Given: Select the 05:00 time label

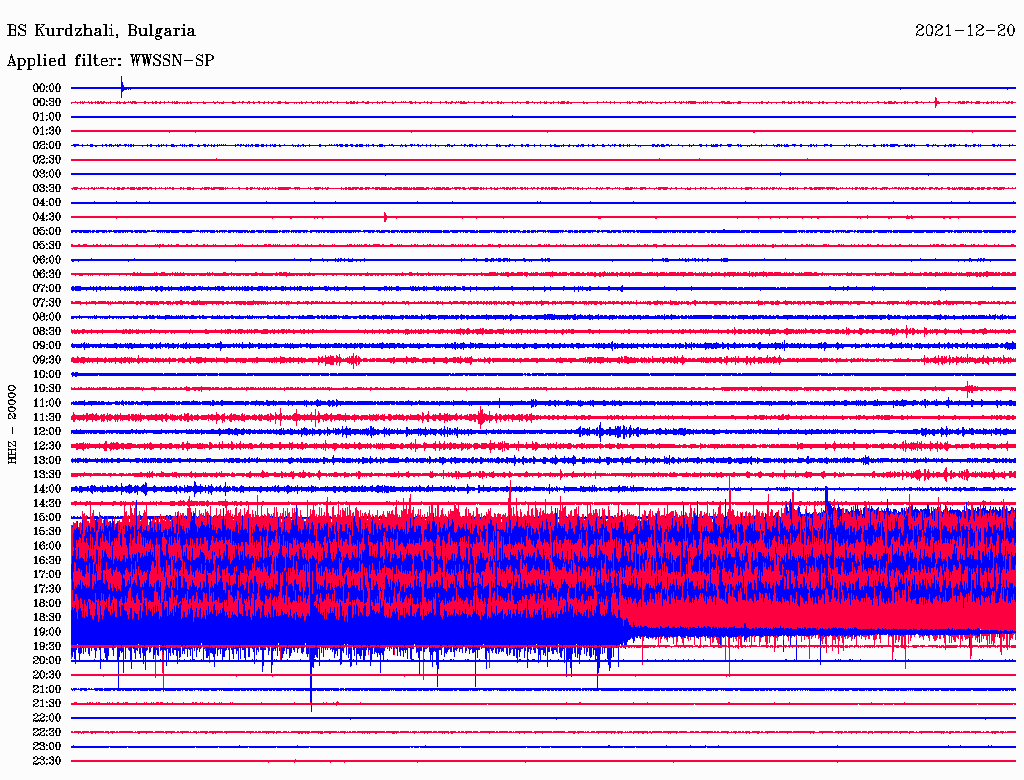Looking at the screenshot, I should 47,231.
